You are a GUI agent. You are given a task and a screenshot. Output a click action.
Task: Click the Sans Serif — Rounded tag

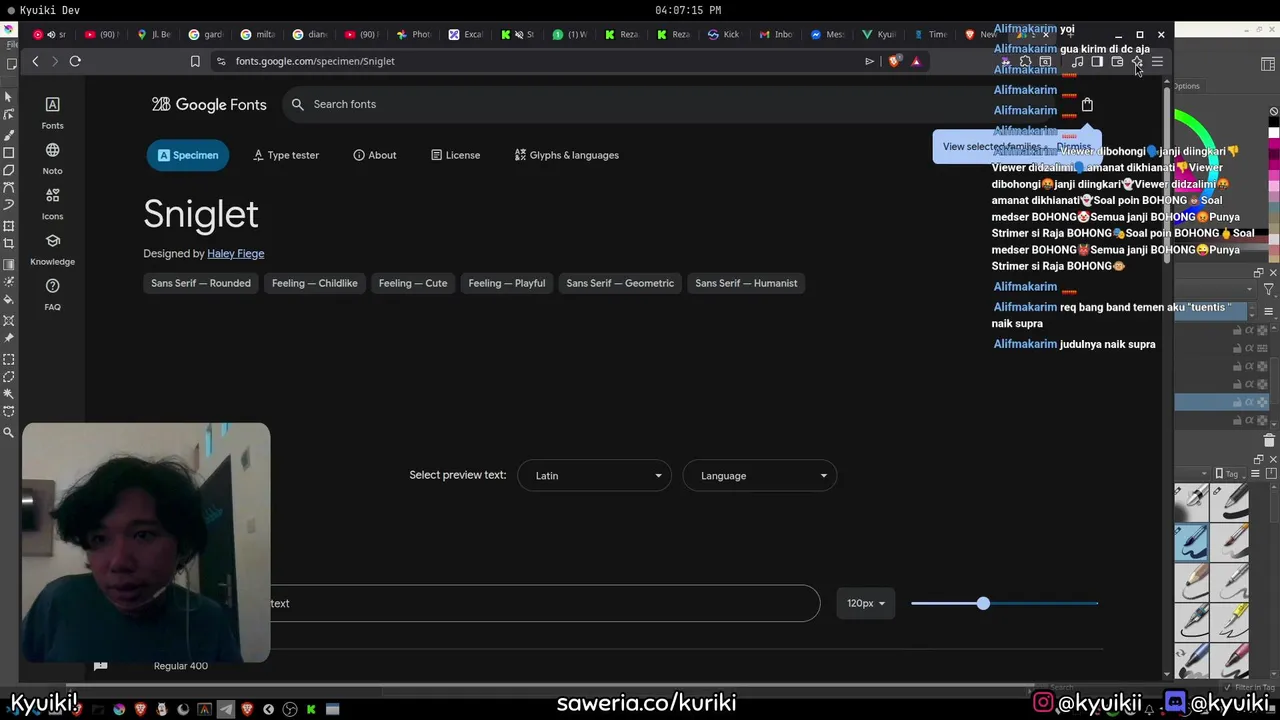click(201, 283)
